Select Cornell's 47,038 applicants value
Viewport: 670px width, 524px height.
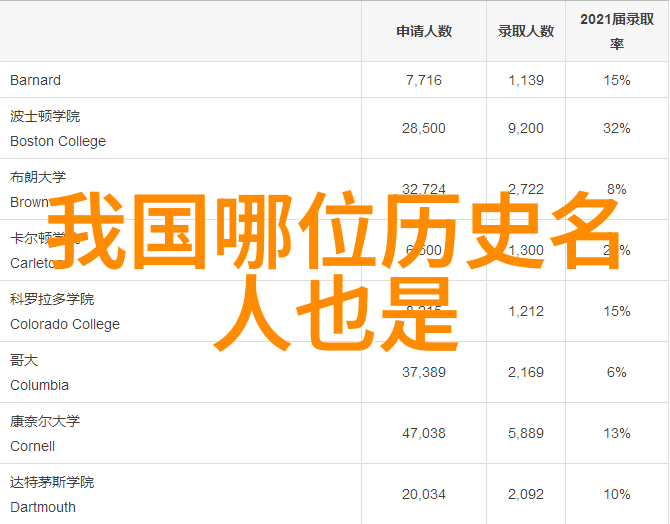click(x=424, y=433)
